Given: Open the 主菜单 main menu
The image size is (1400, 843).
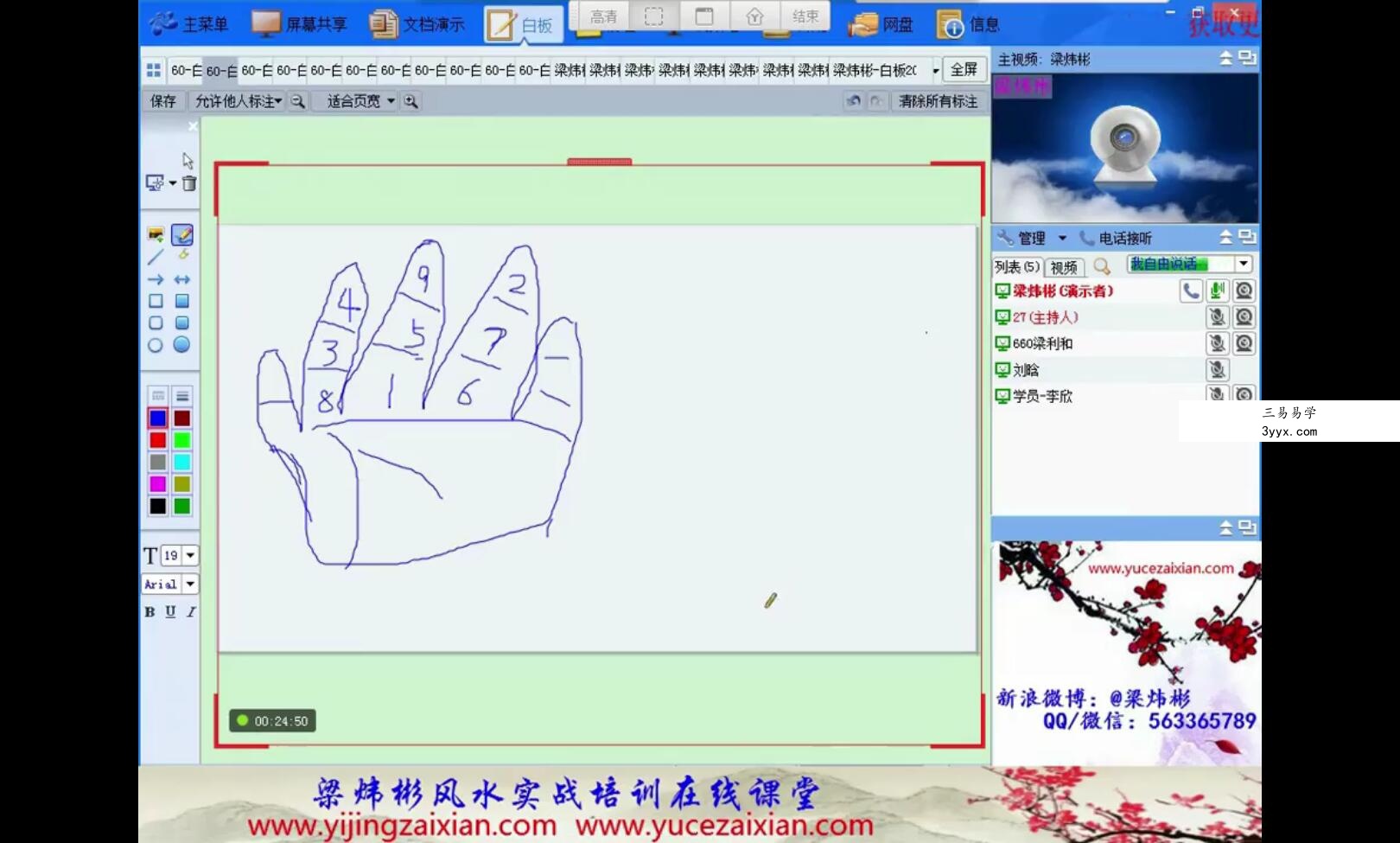Looking at the screenshot, I should tap(188, 24).
